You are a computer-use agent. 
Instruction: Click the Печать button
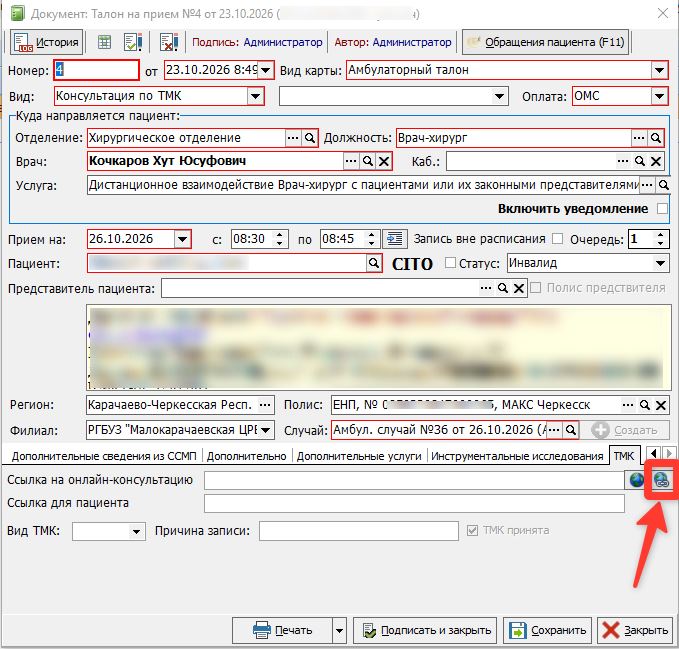[283, 630]
